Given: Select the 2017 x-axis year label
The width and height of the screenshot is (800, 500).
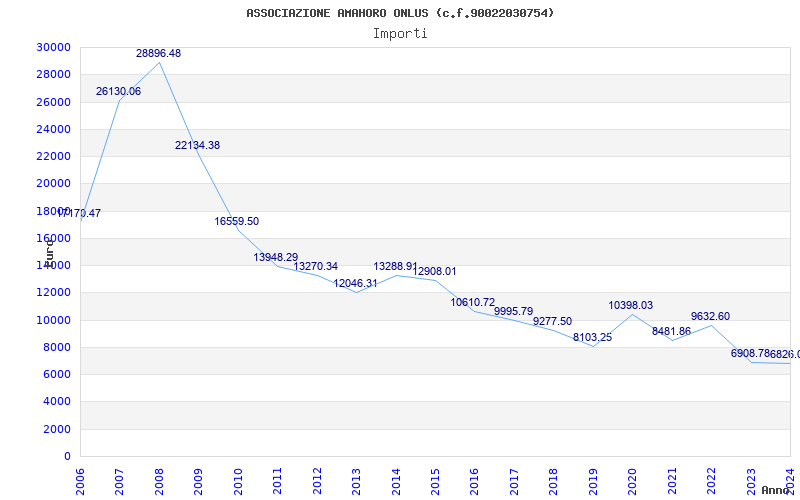Looking at the screenshot, I should click(514, 481).
